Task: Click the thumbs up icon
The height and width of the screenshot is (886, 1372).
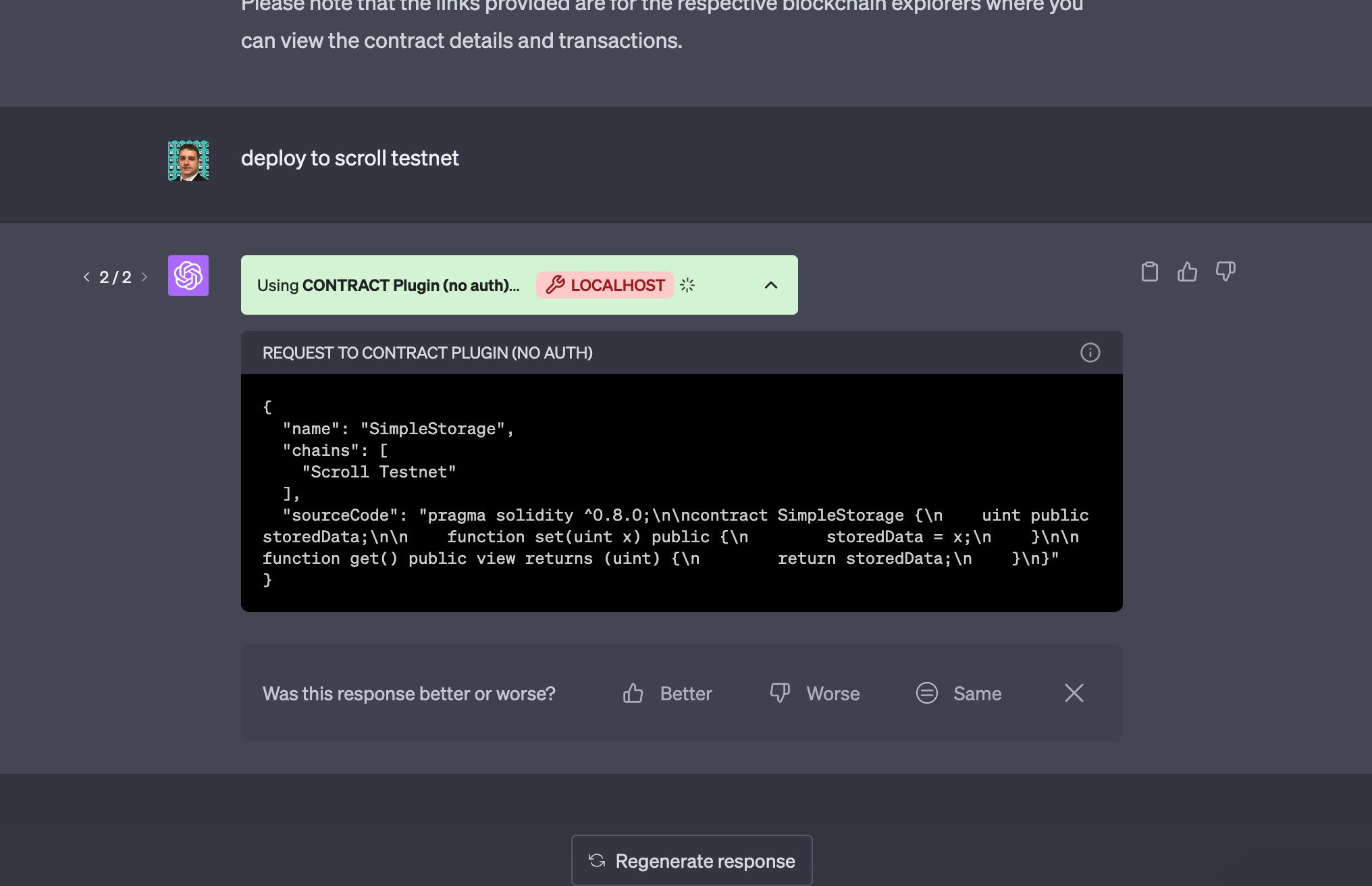Action: click(x=1188, y=272)
